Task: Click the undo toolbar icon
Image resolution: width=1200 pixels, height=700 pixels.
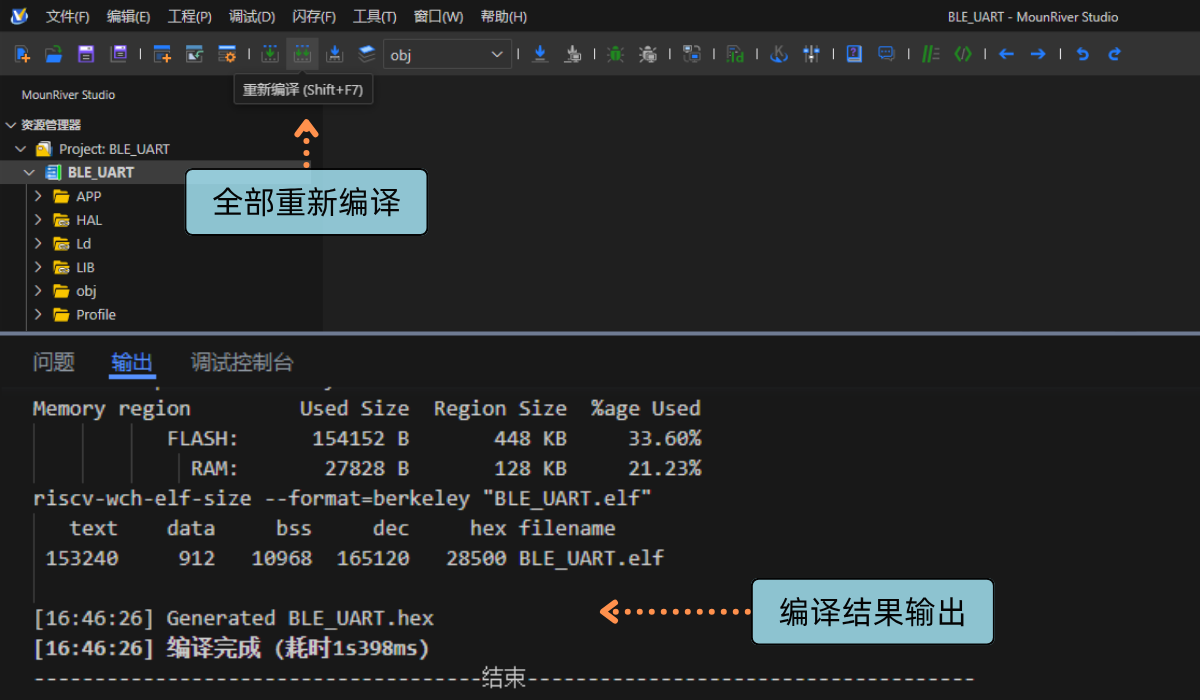Action: pos(1082,54)
